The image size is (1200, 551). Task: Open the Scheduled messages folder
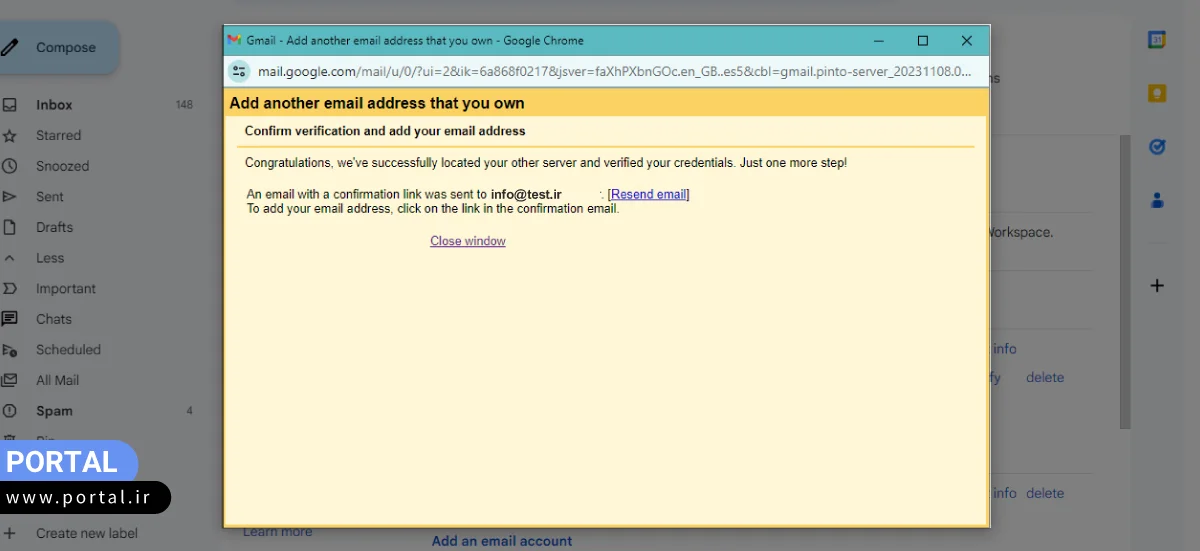(x=68, y=350)
